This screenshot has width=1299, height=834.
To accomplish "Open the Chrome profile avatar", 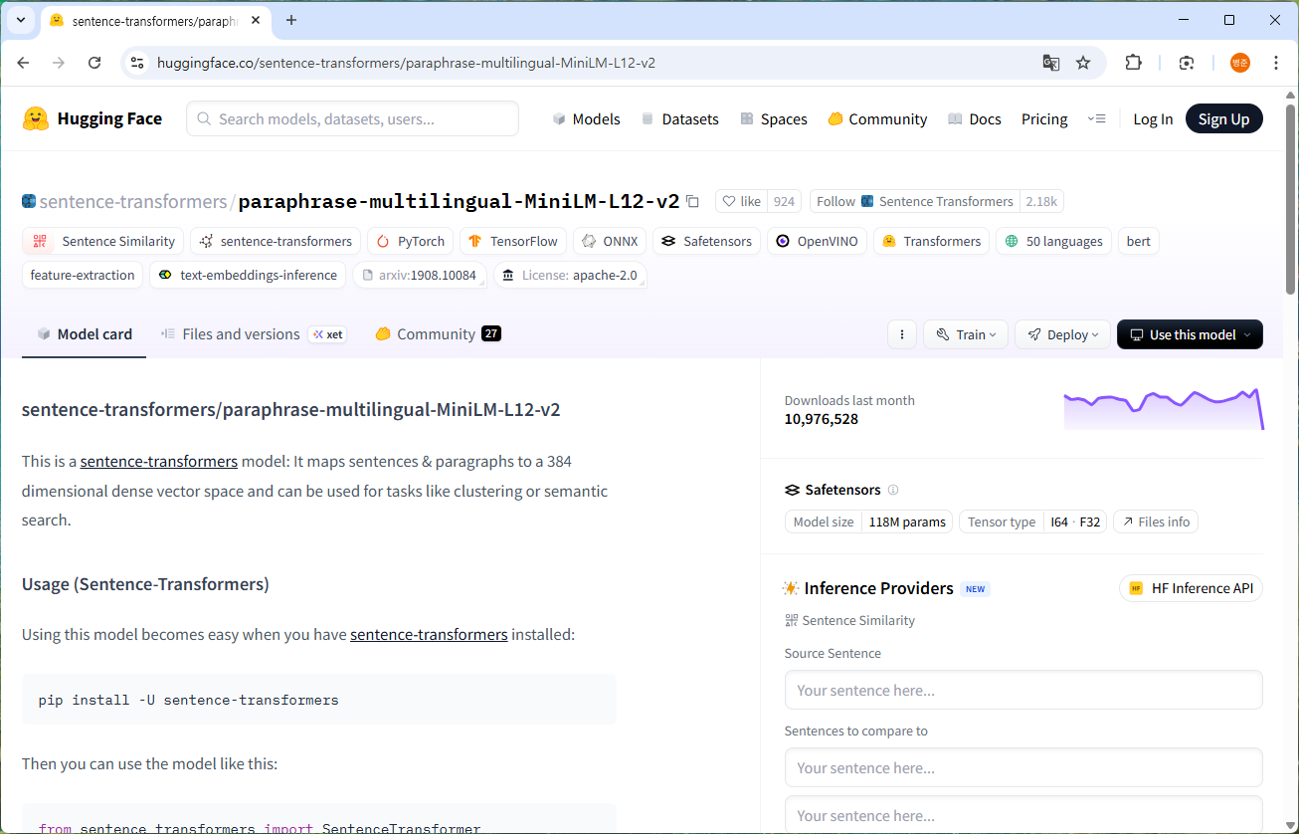I will click(1240, 63).
